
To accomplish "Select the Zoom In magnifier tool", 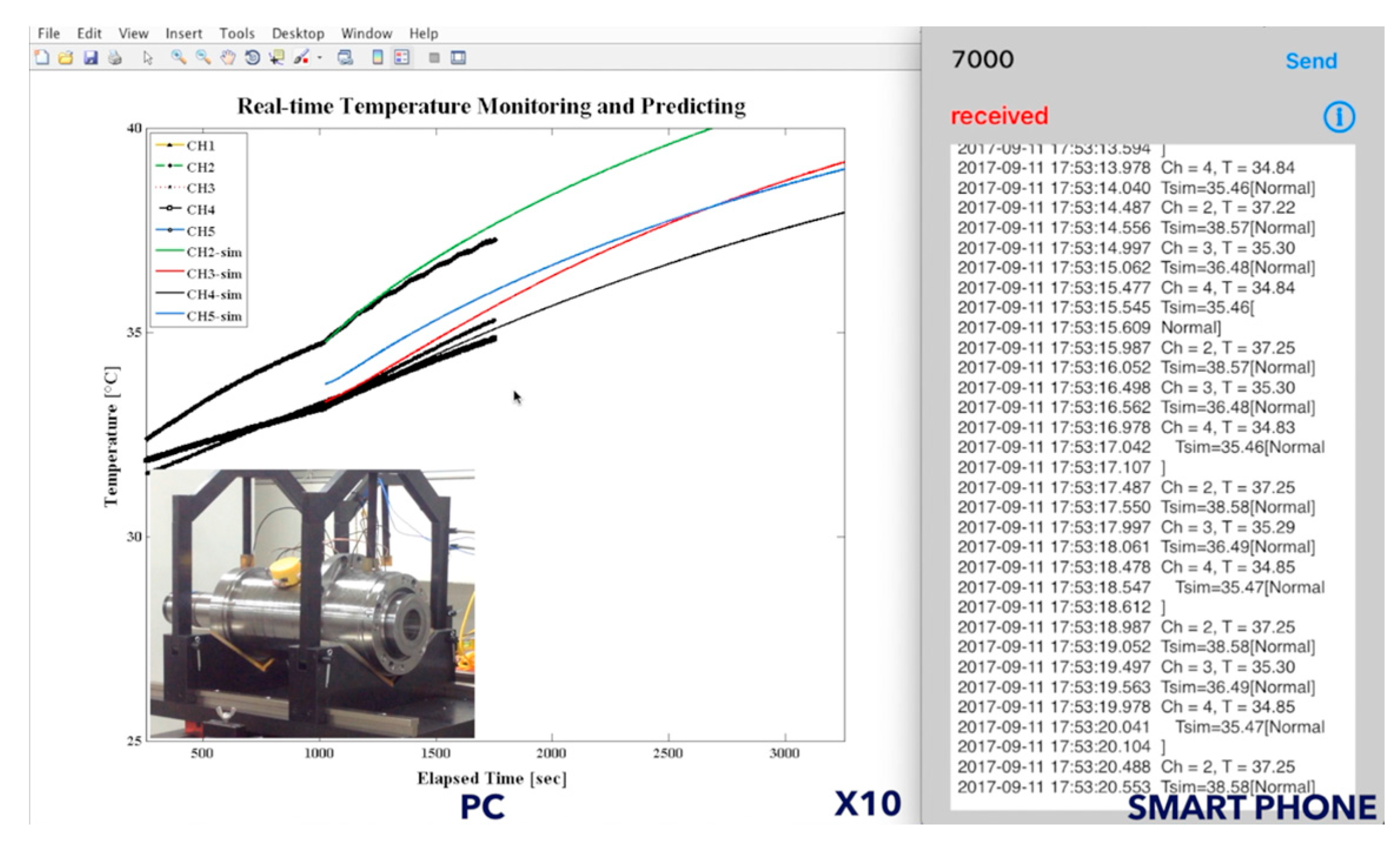I will 178,58.
